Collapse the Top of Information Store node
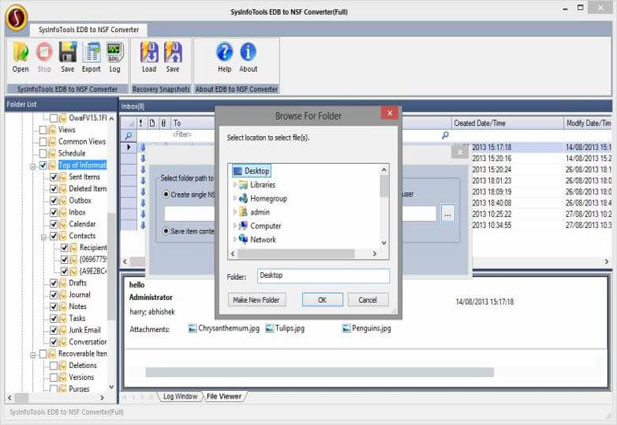617x425 pixels. click(33, 166)
